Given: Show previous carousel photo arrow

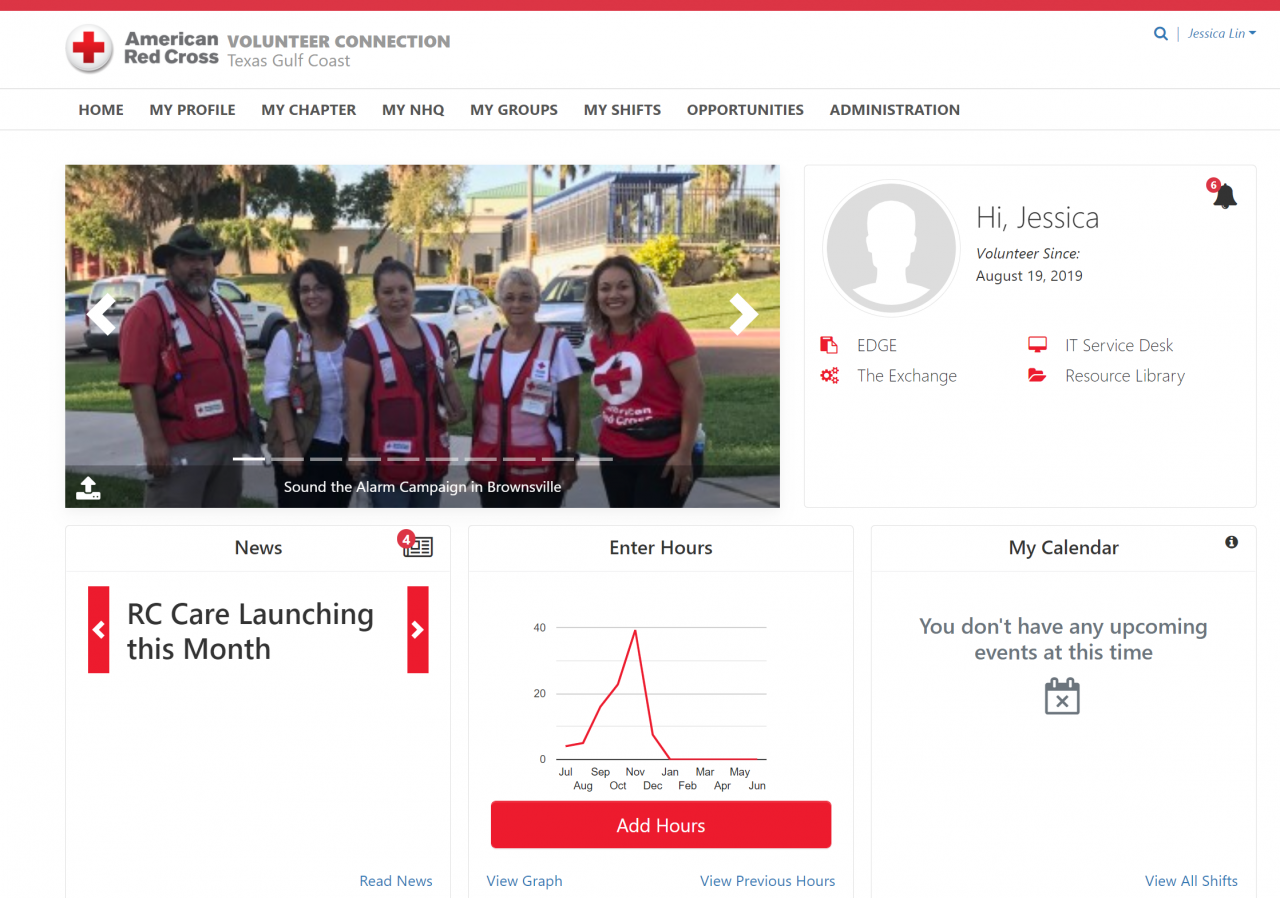Looking at the screenshot, I should pyautogui.click(x=101, y=314).
